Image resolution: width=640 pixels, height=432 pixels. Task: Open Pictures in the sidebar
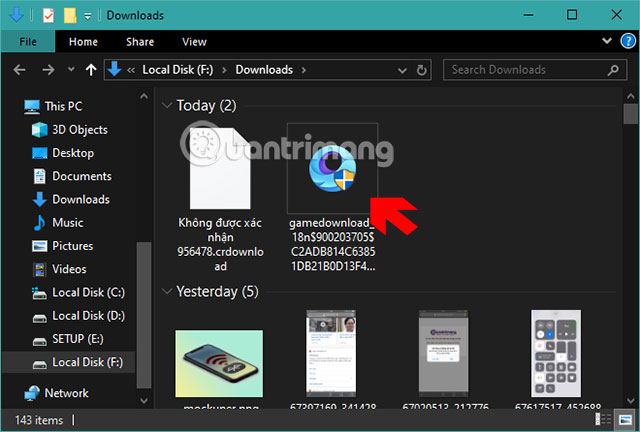[x=62, y=246]
